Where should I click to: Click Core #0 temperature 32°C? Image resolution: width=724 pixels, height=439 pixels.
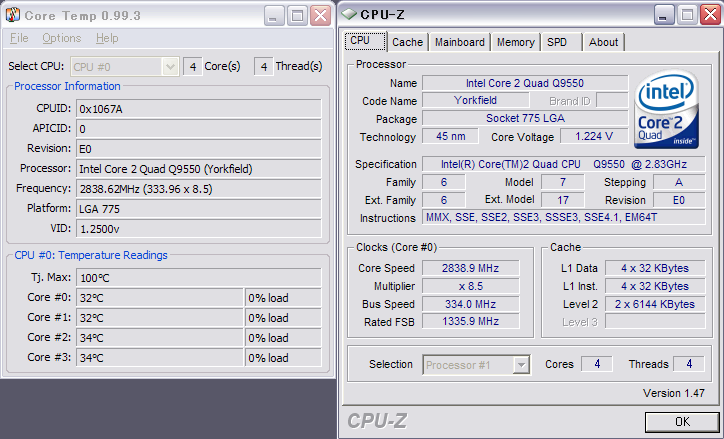(160, 298)
